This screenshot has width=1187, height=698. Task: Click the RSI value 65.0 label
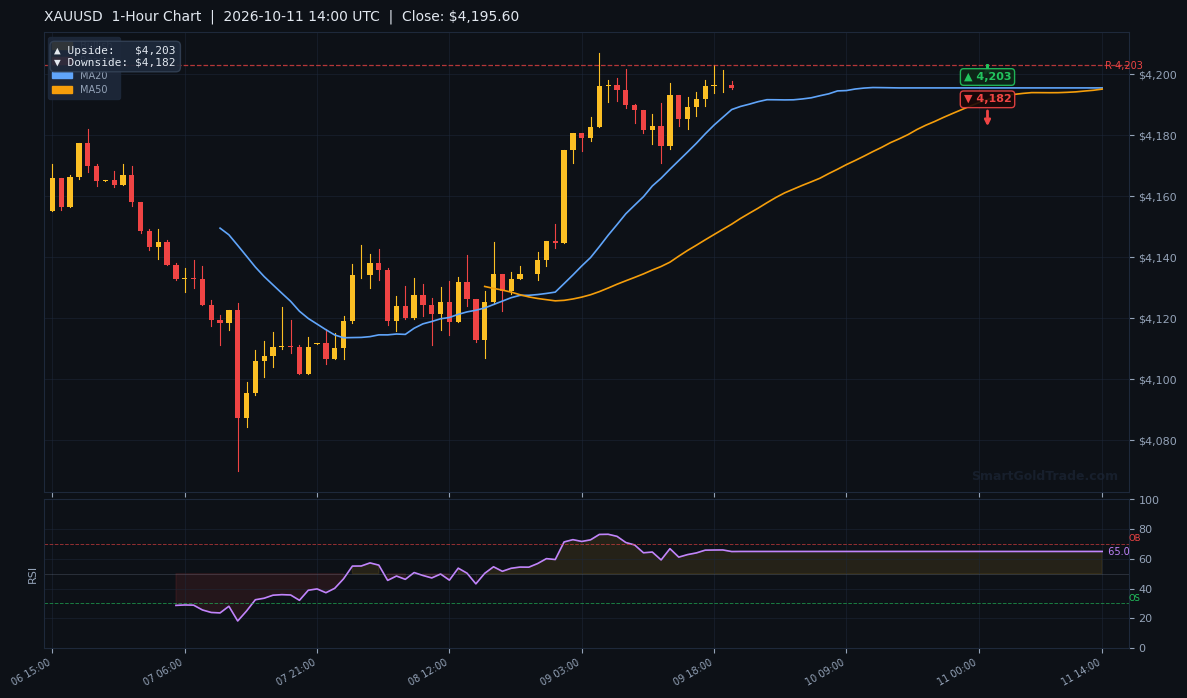1119,551
